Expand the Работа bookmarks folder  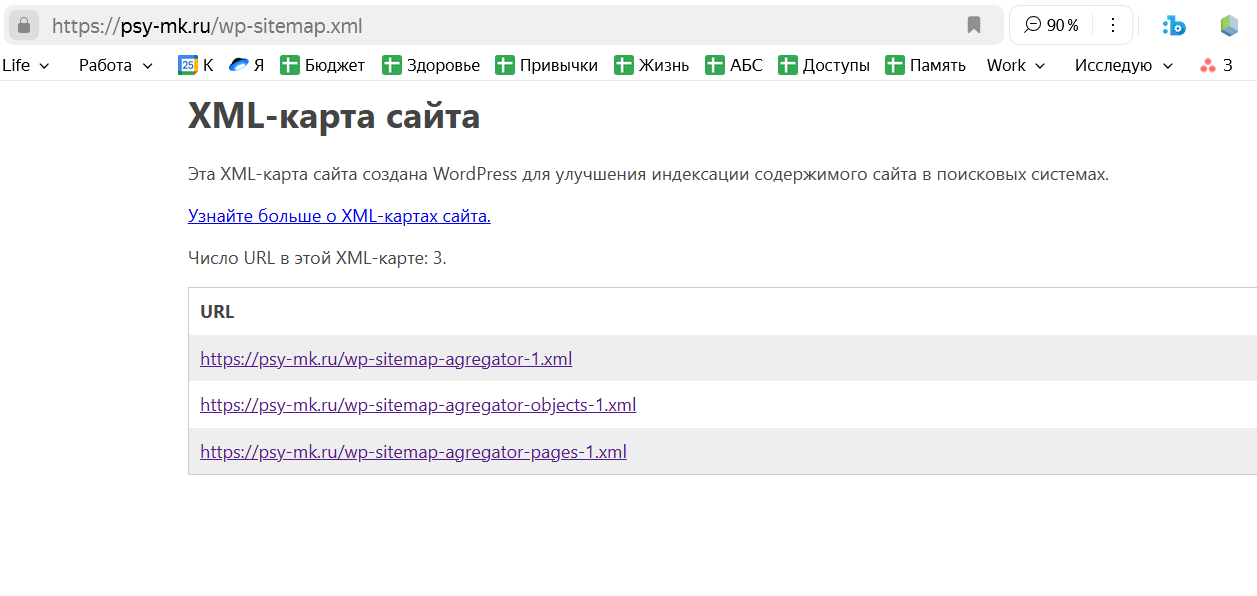coord(116,65)
